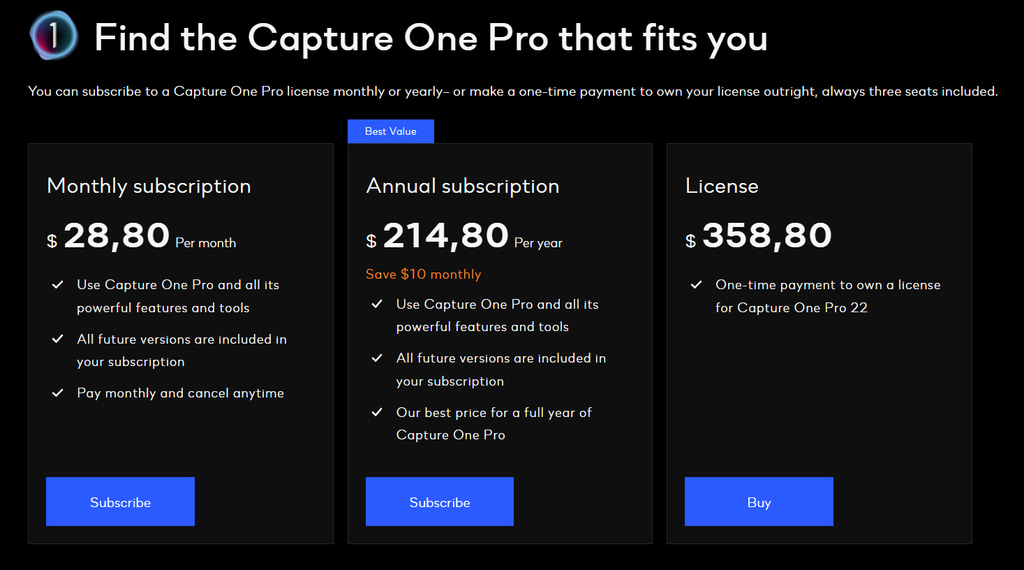This screenshot has width=1024, height=570.
Task: Click the $28,80 per month price
Action: click(141, 236)
